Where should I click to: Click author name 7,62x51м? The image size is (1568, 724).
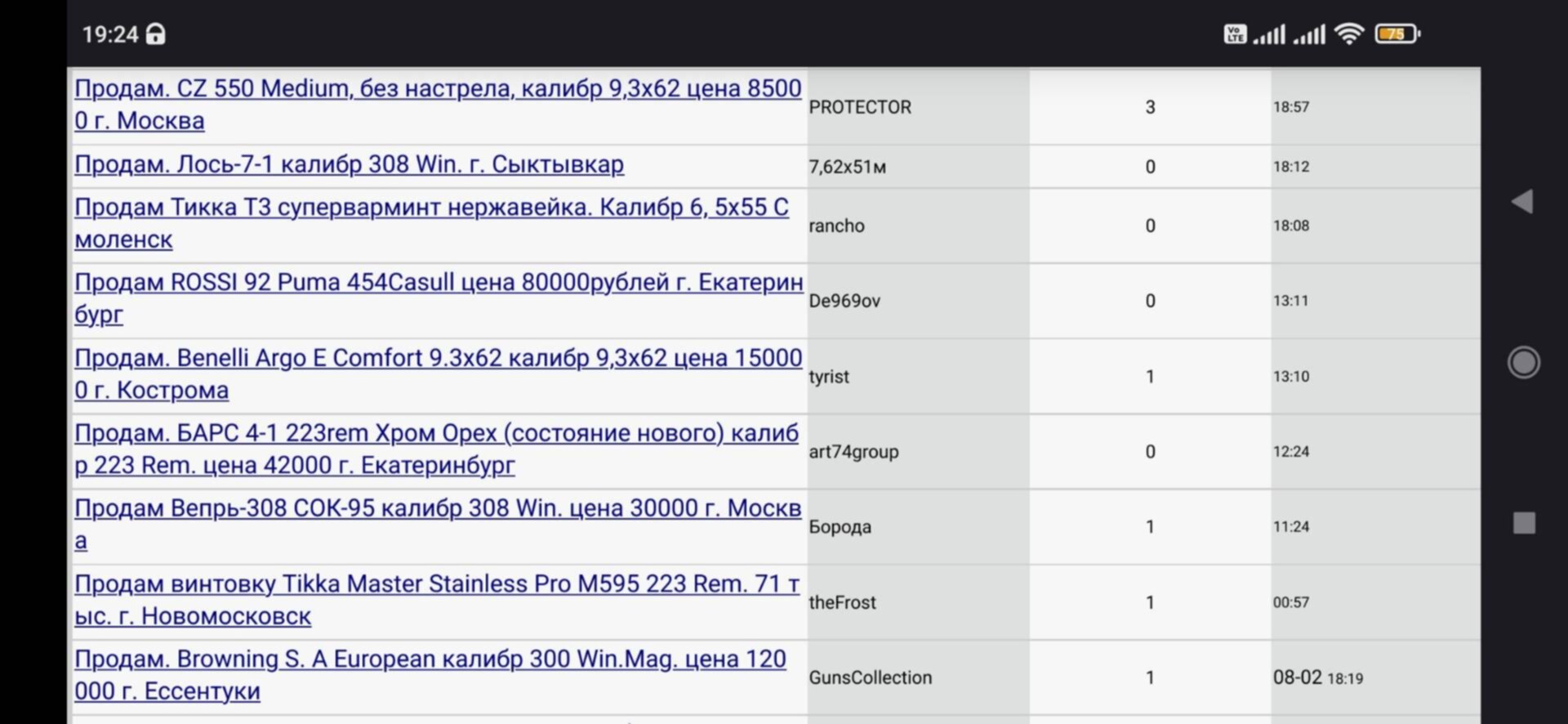point(847,167)
